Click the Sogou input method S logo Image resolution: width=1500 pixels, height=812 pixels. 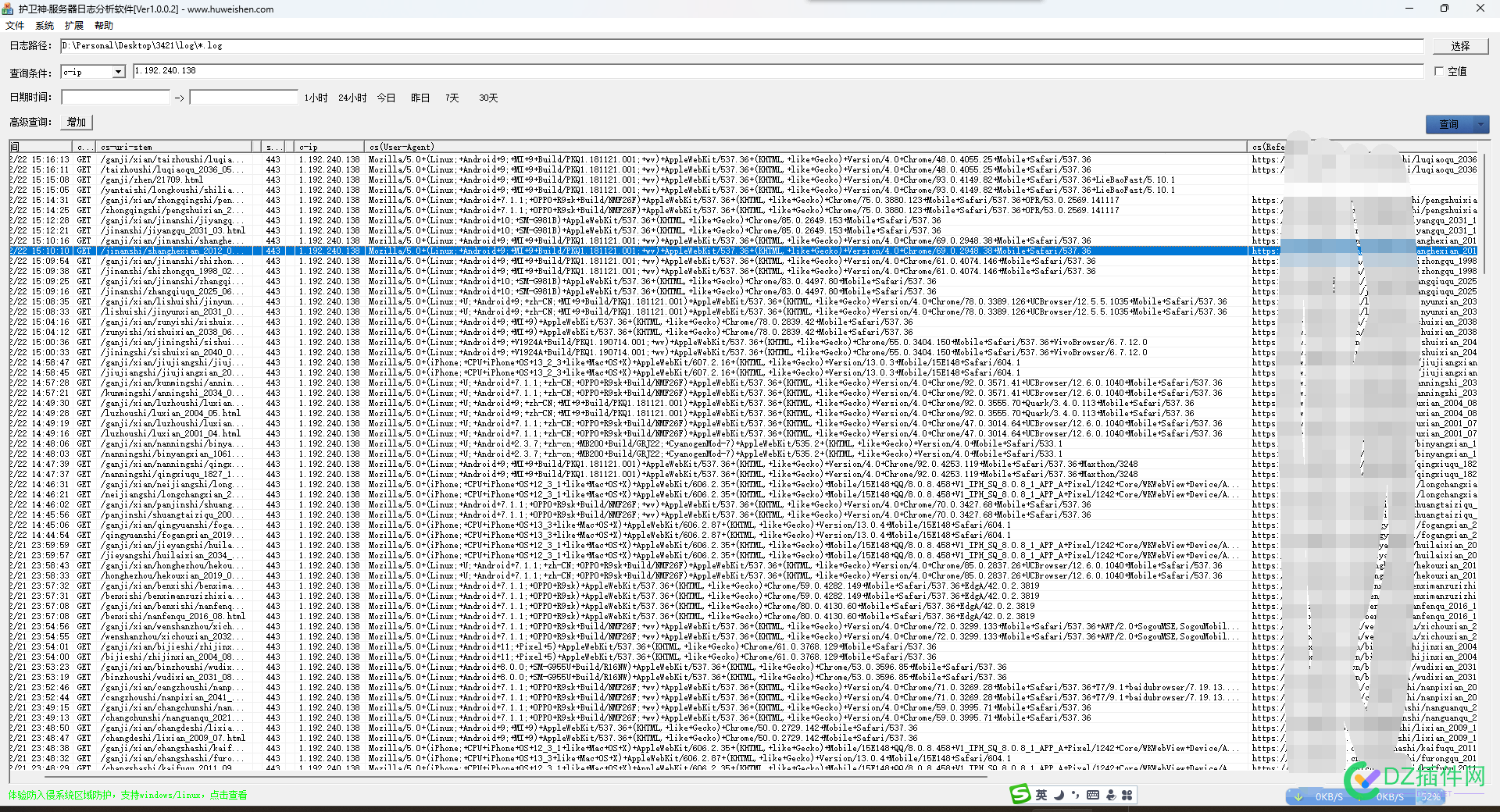click(x=1020, y=794)
